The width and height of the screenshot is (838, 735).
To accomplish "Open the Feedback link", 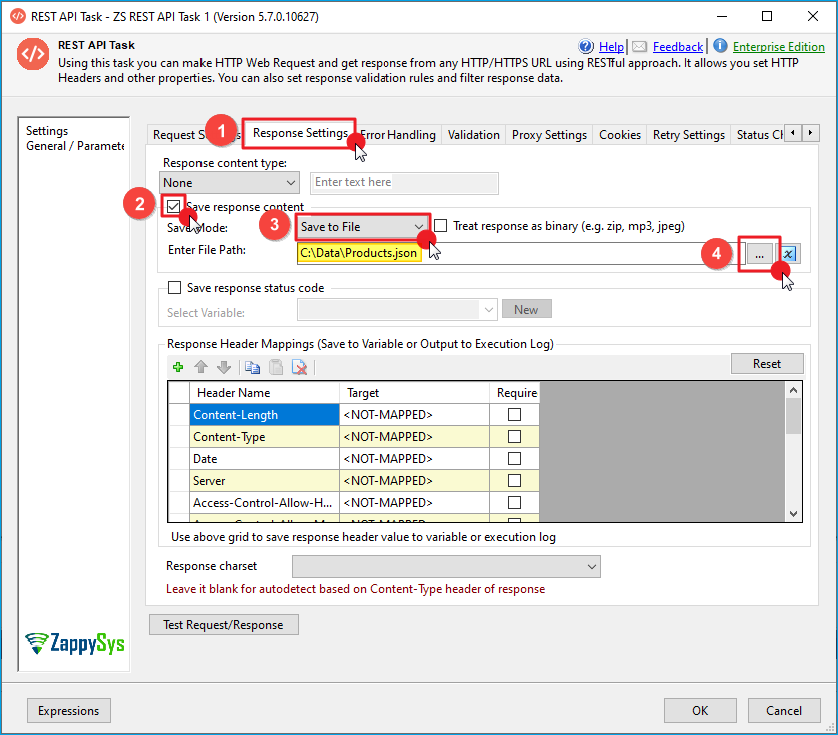I will coord(678,47).
